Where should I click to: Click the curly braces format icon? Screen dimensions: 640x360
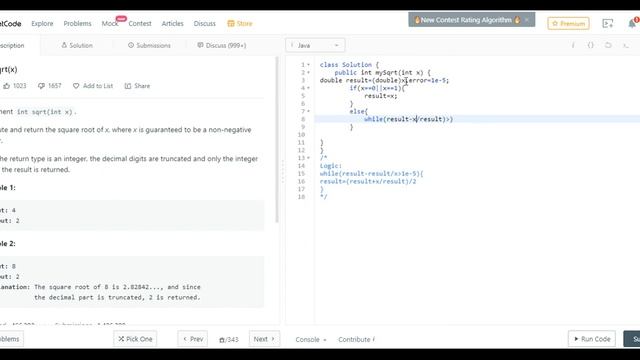590,45
